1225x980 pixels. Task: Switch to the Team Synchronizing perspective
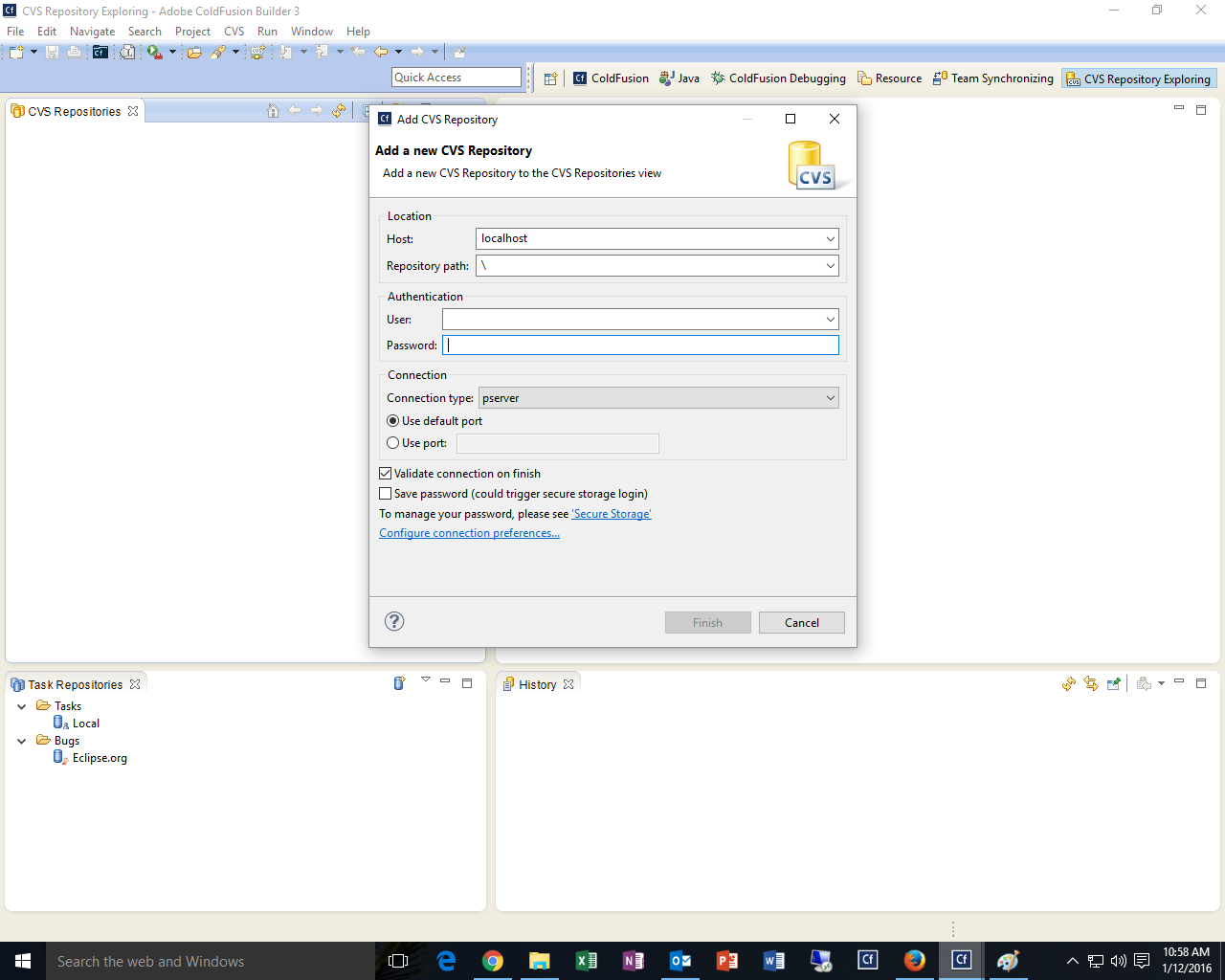[x=993, y=78]
